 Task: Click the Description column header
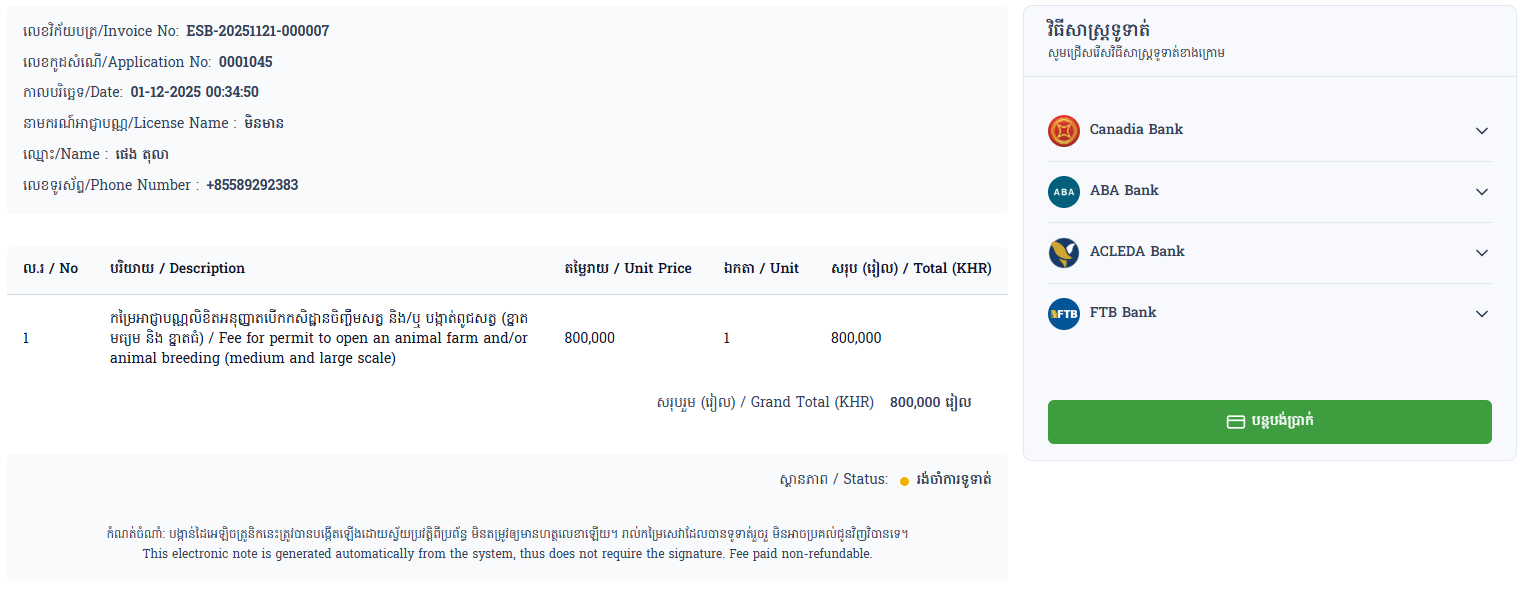point(177,268)
